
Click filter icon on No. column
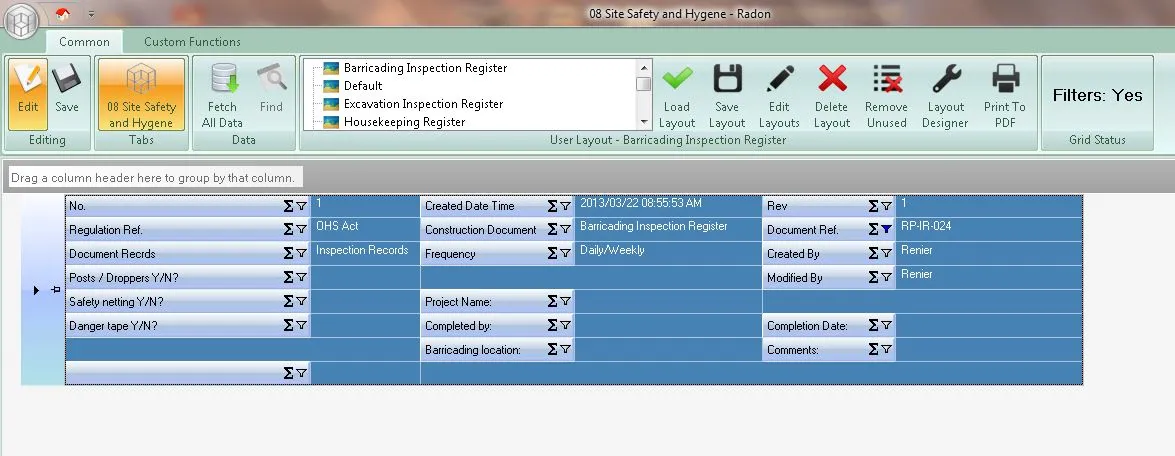[301, 205]
